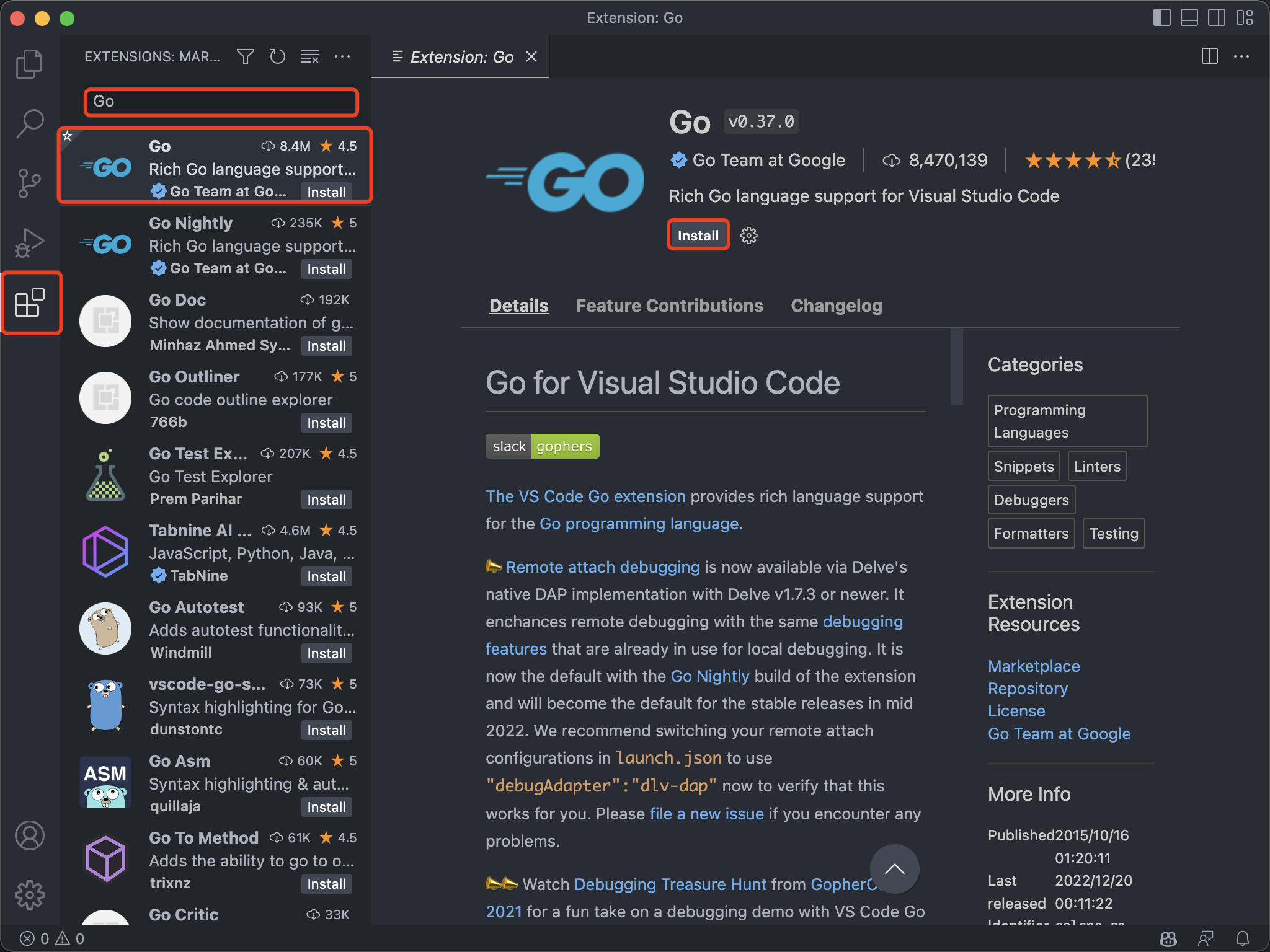Click the extension search input containing Go

(x=221, y=102)
